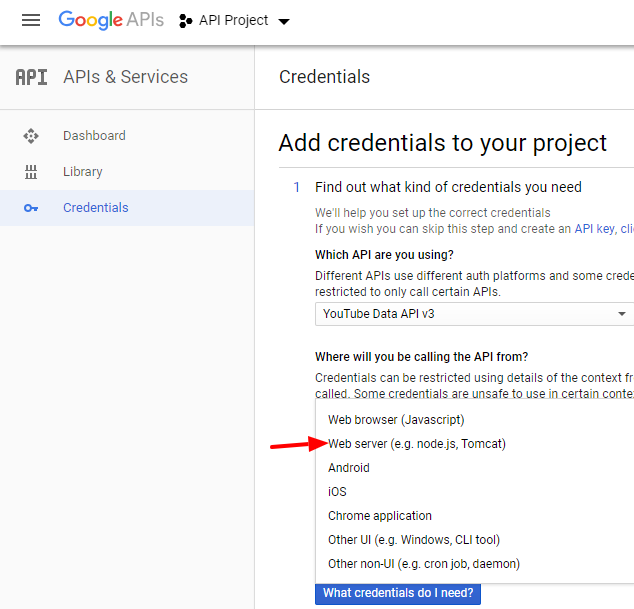This screenshot has height=609, width=634.
Task: Click the API Project hexagon icon
Action: click(x=185, y=21)
